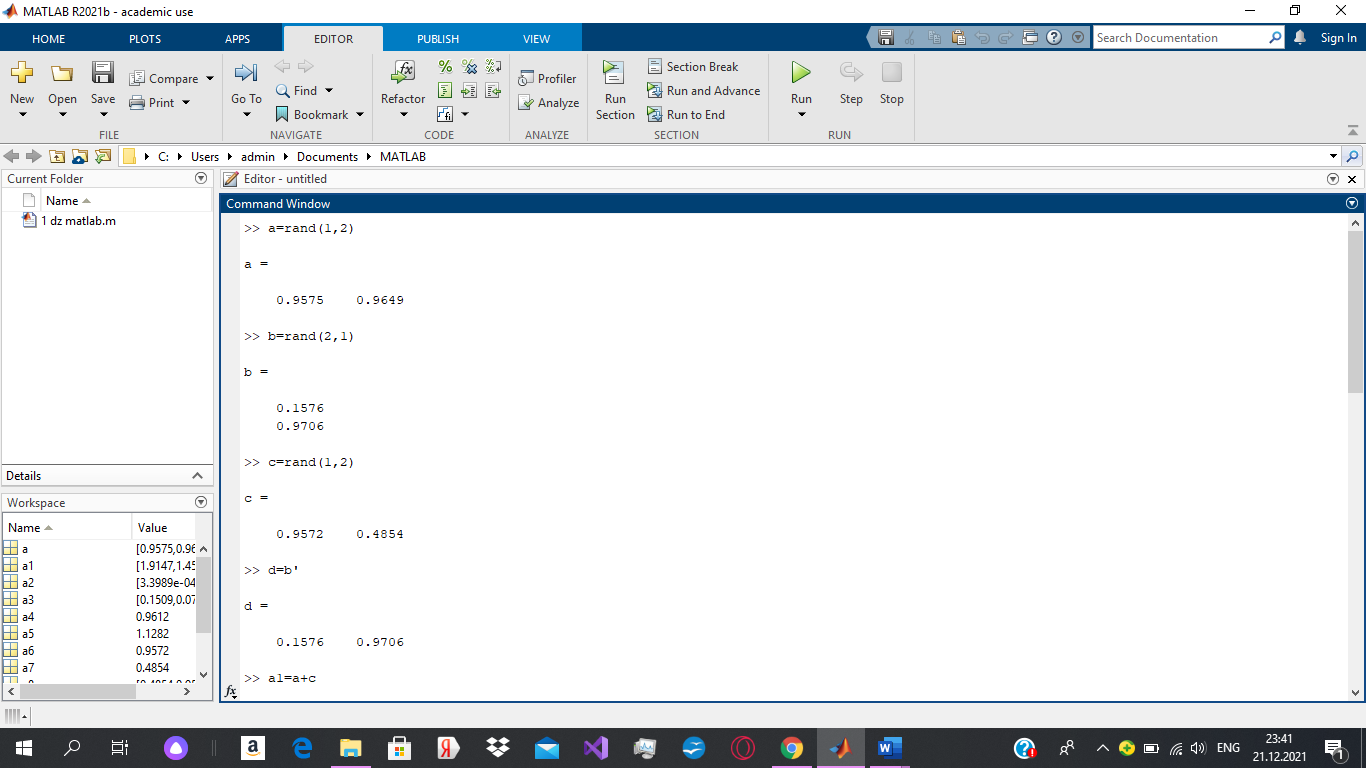Viewport: 1366px width, 768px height.
Task: Open the quick access toolbar options arrow
Action: [x=1078, y=37]
